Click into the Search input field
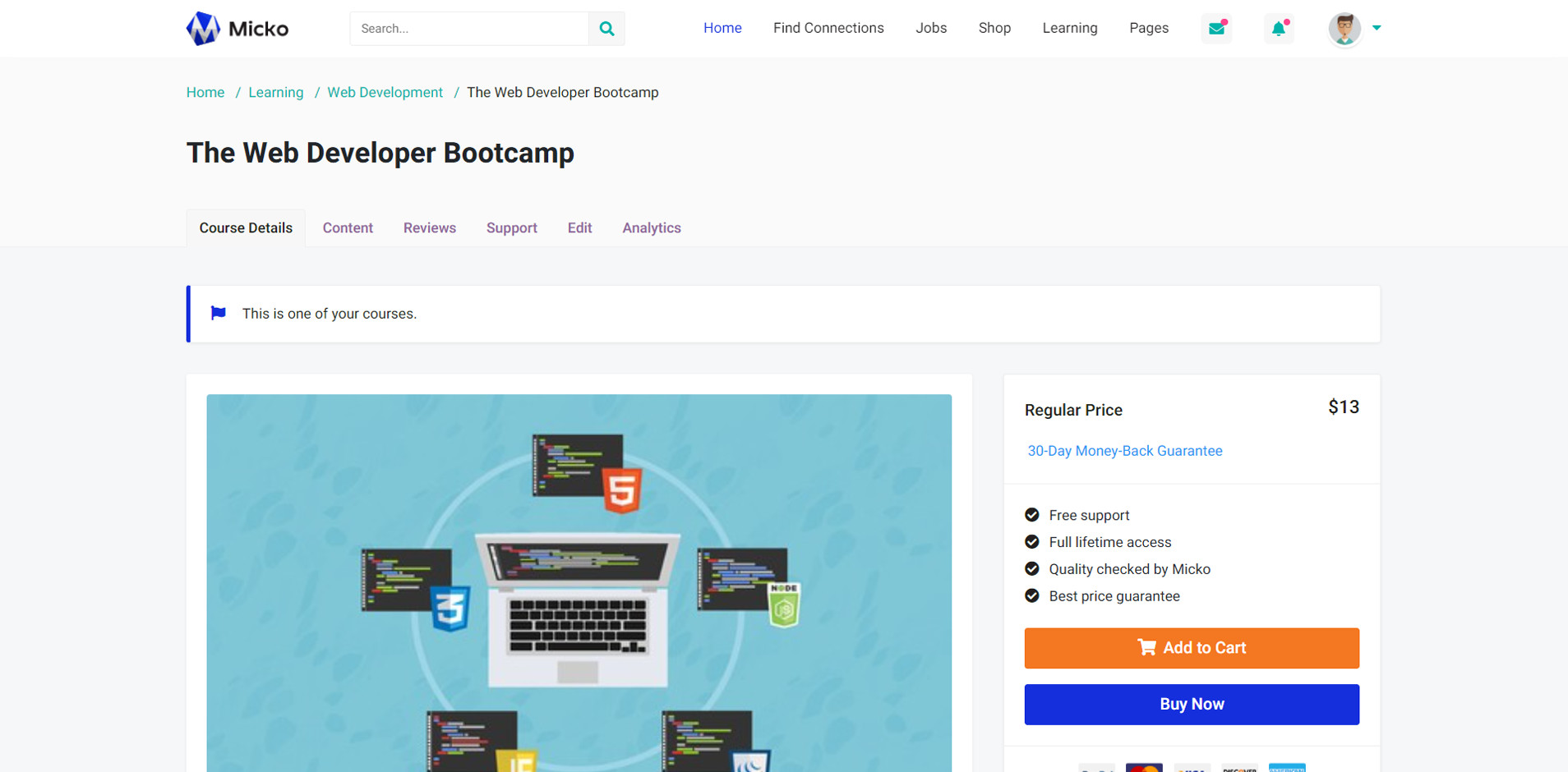The image size is (1568, 772). (x=469, y=29)
